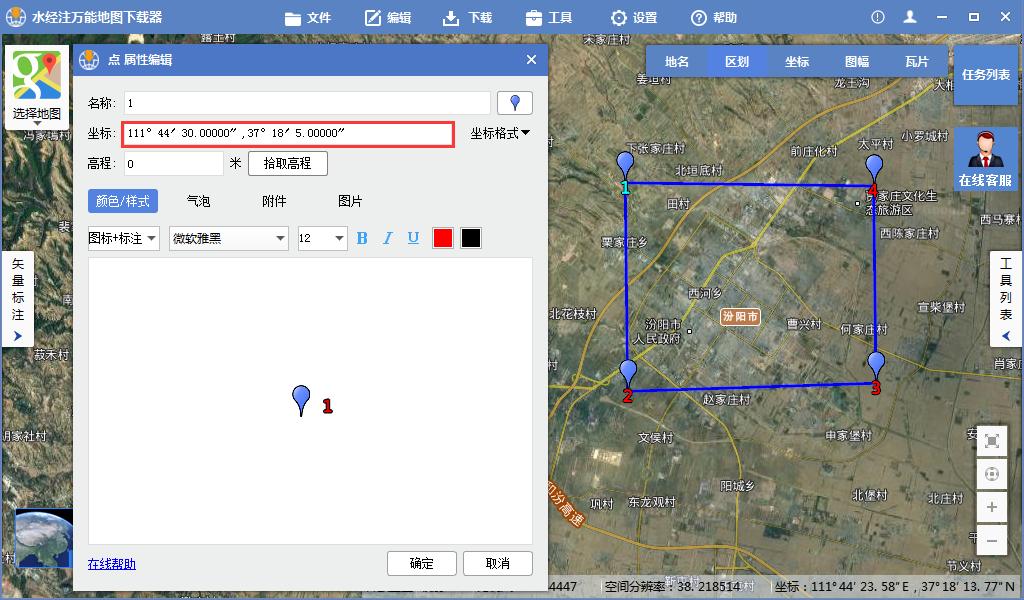Apply bold formatting to the label text

(363, 237)
